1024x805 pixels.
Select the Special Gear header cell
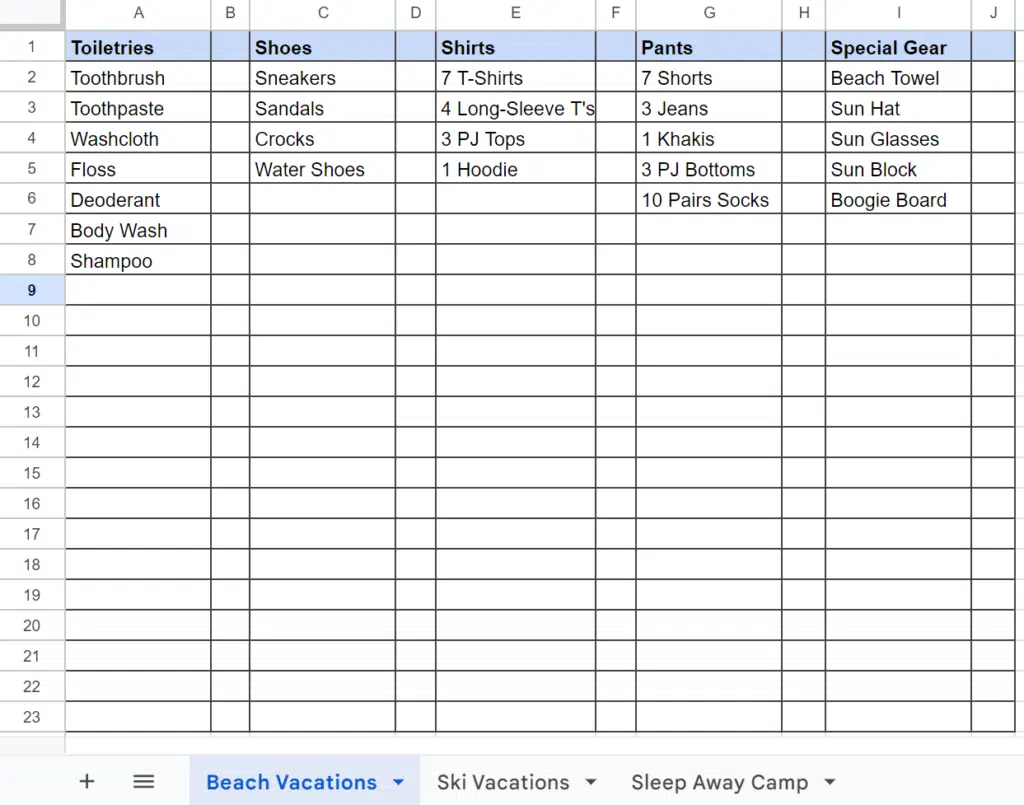(x=898, y=47)
